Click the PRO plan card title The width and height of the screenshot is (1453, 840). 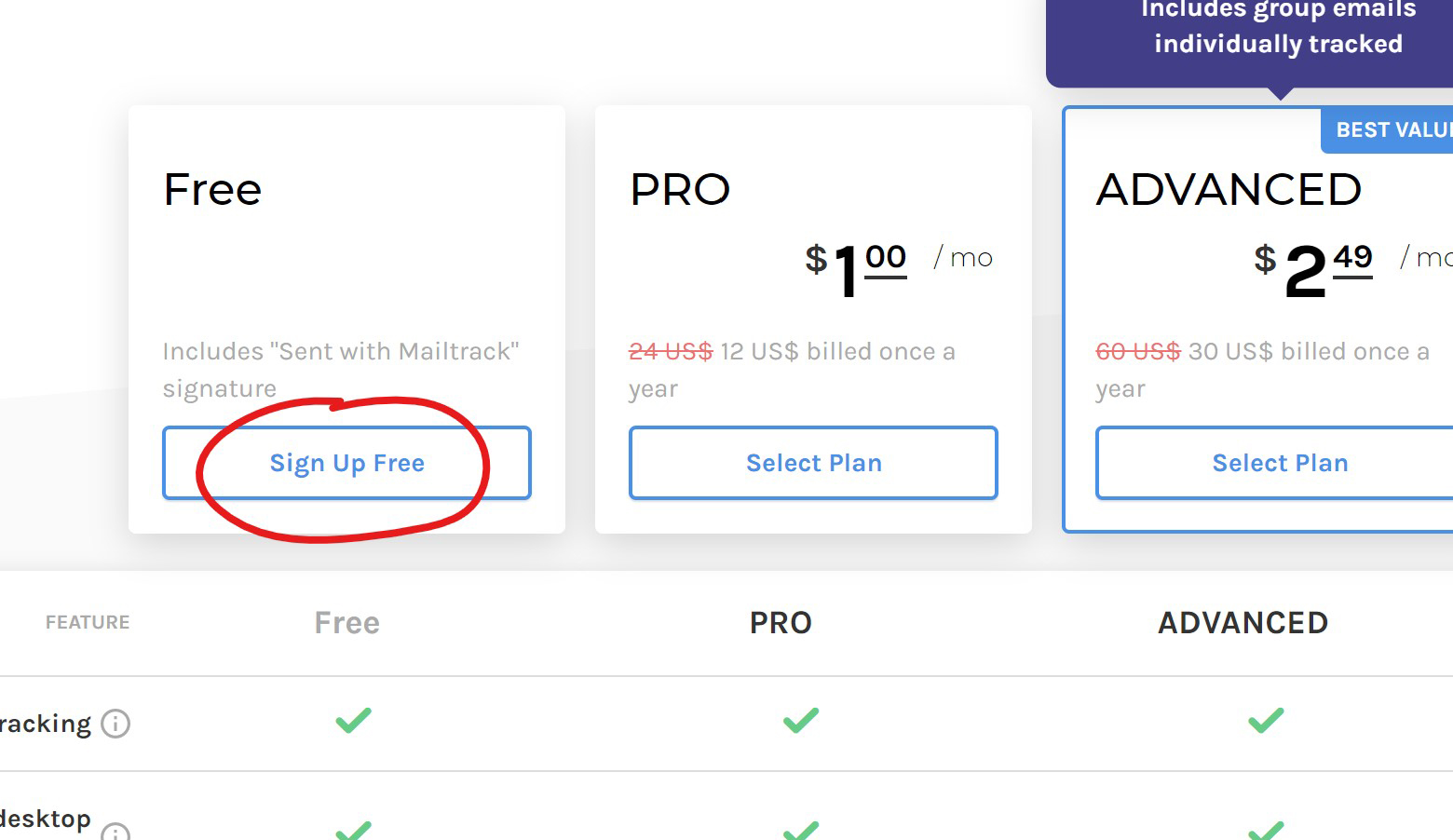680,190
